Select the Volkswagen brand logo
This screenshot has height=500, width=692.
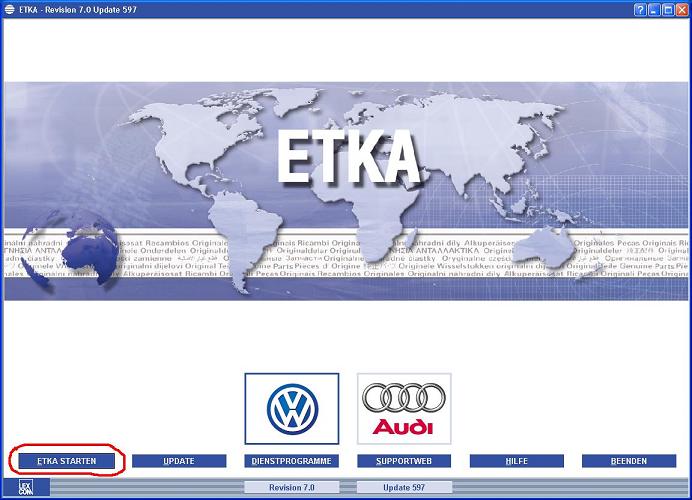[292, 409]
